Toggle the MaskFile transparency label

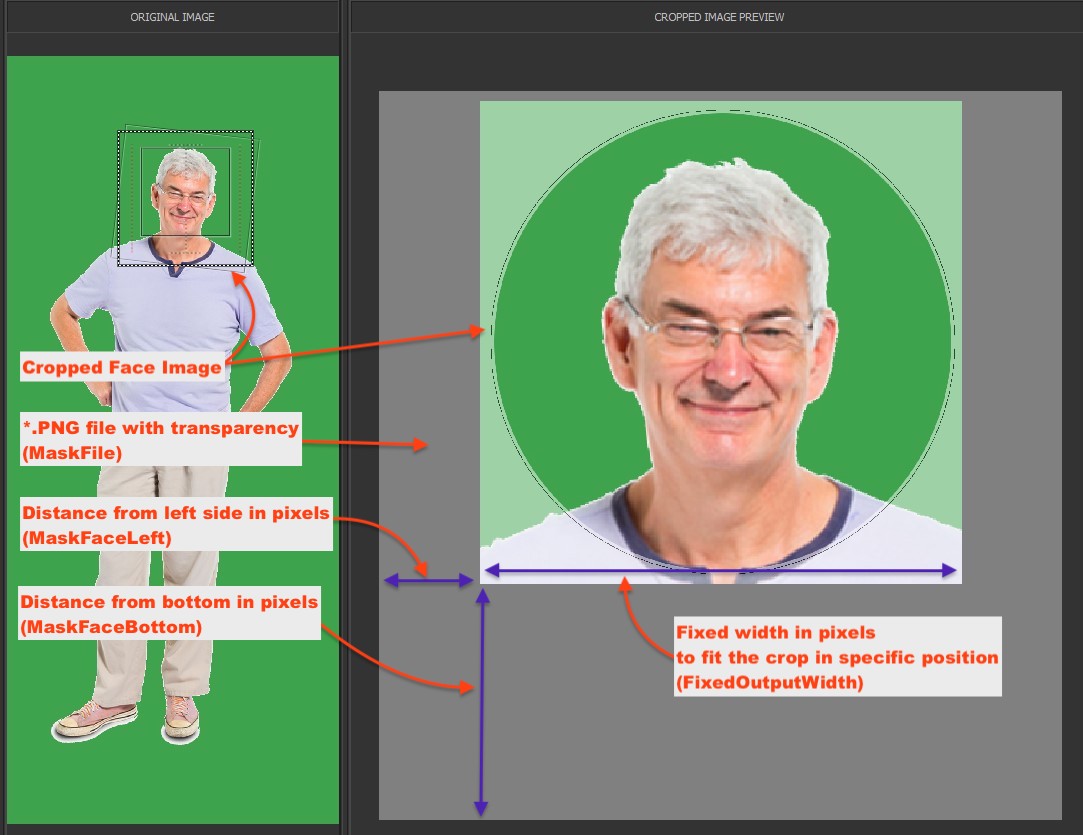(160, 439)
